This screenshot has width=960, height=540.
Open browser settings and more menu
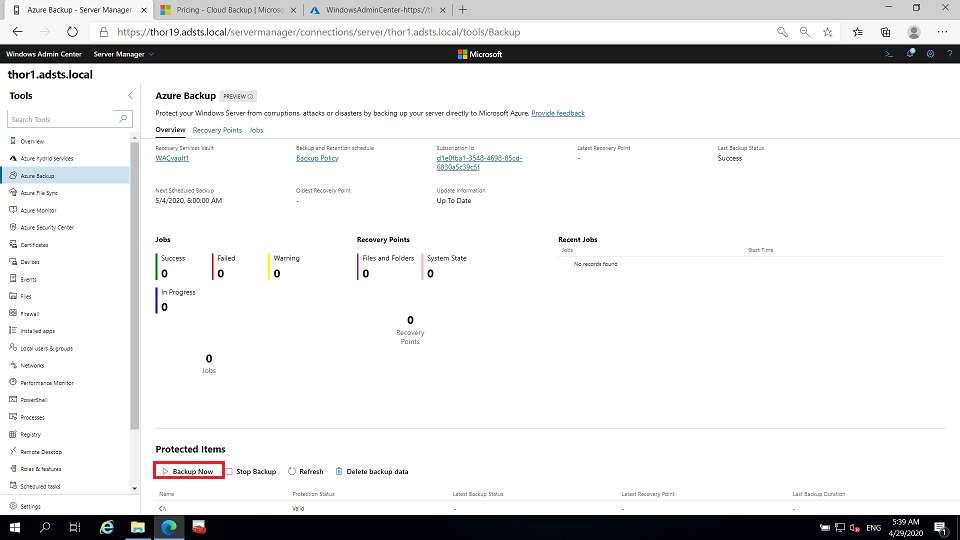(942, 32)
